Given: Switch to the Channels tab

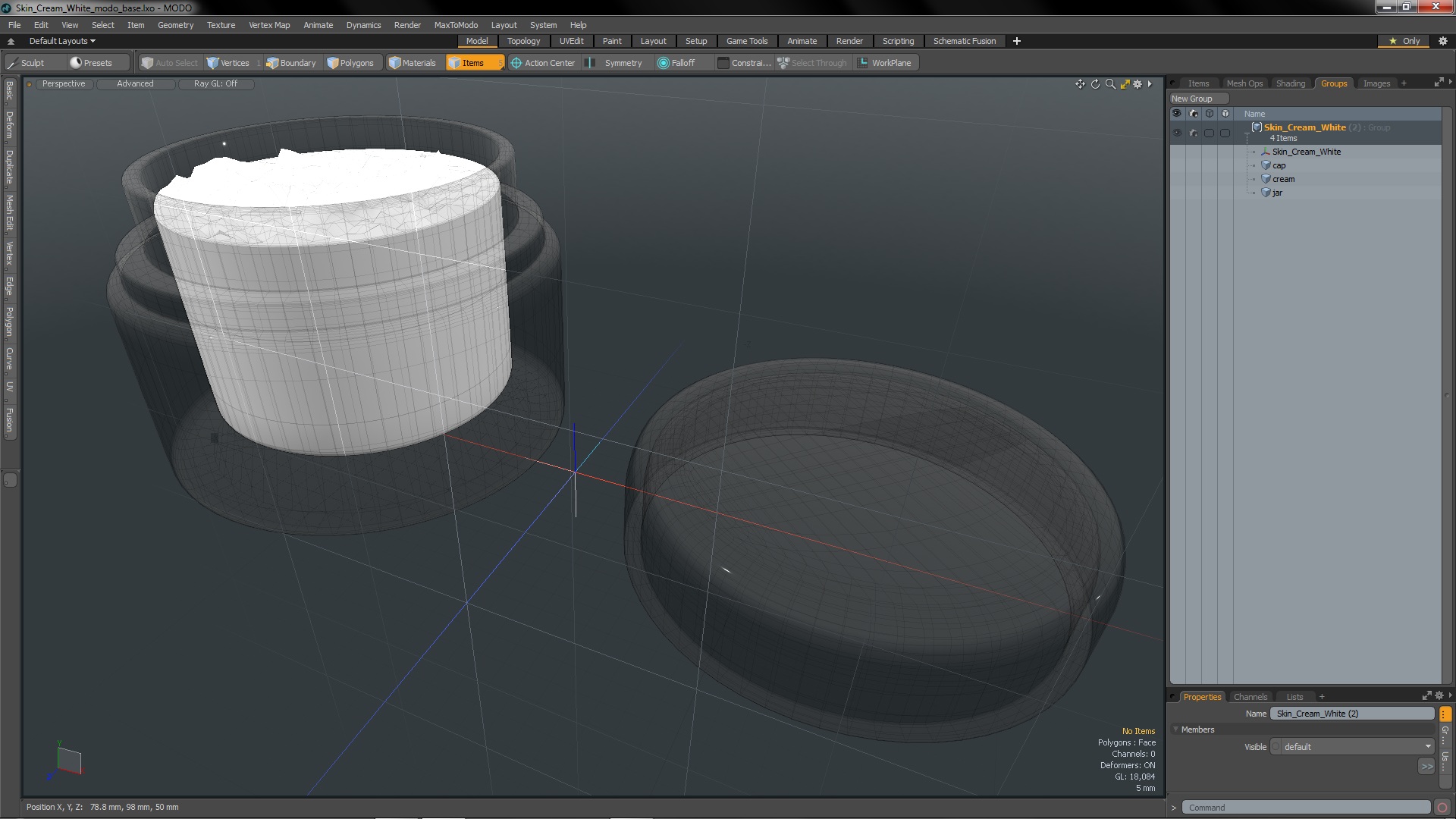Looking at the screenshot, I should click(1250, 697).
